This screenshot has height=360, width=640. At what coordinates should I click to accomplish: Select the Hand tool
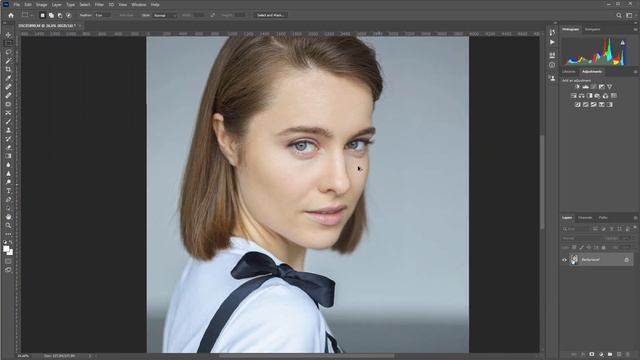pos(8,217)
